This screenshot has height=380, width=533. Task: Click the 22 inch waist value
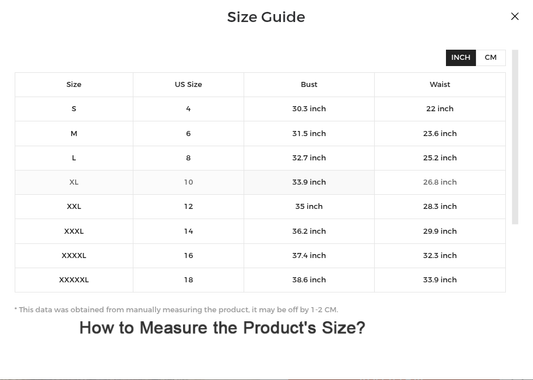point(440,109)
